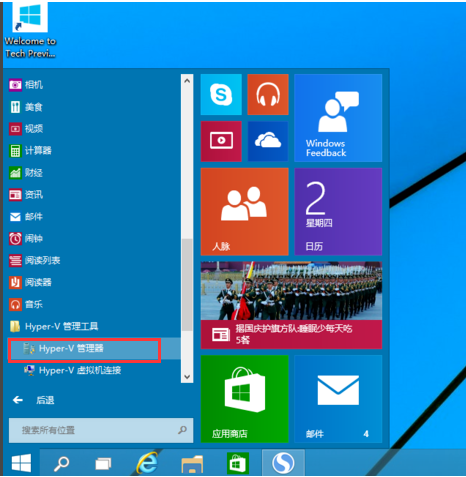Open the 人脉 People tile
The width and height of the screenshot is (466, 477).
244,212
